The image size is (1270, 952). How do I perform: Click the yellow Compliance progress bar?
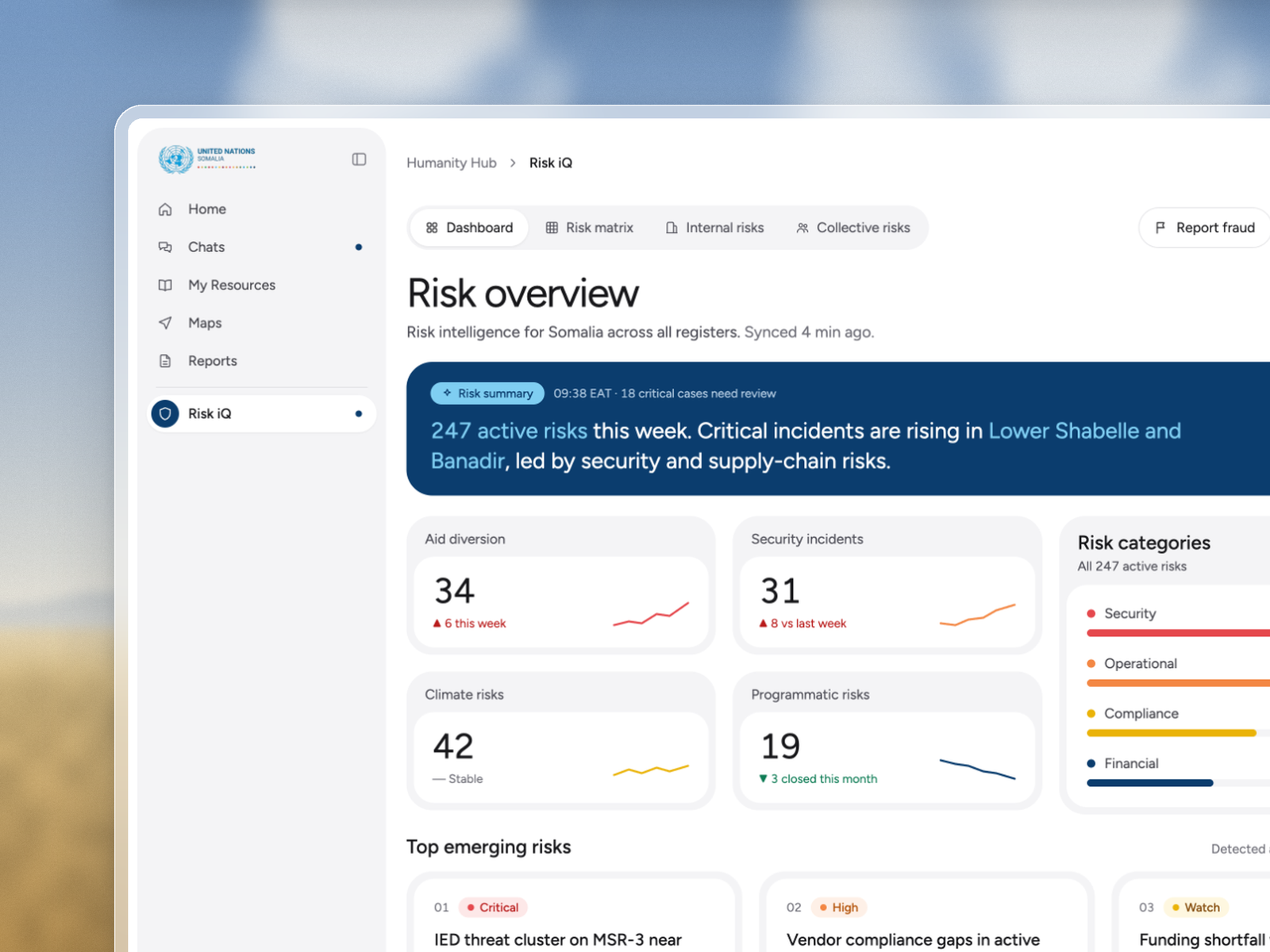point(1172,733)
